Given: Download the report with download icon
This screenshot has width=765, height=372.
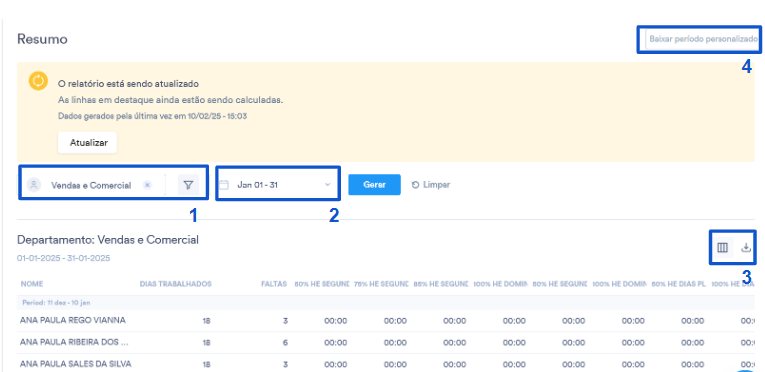Looking at the screenshot, I should pyautogui.click(x=745, y=248).
